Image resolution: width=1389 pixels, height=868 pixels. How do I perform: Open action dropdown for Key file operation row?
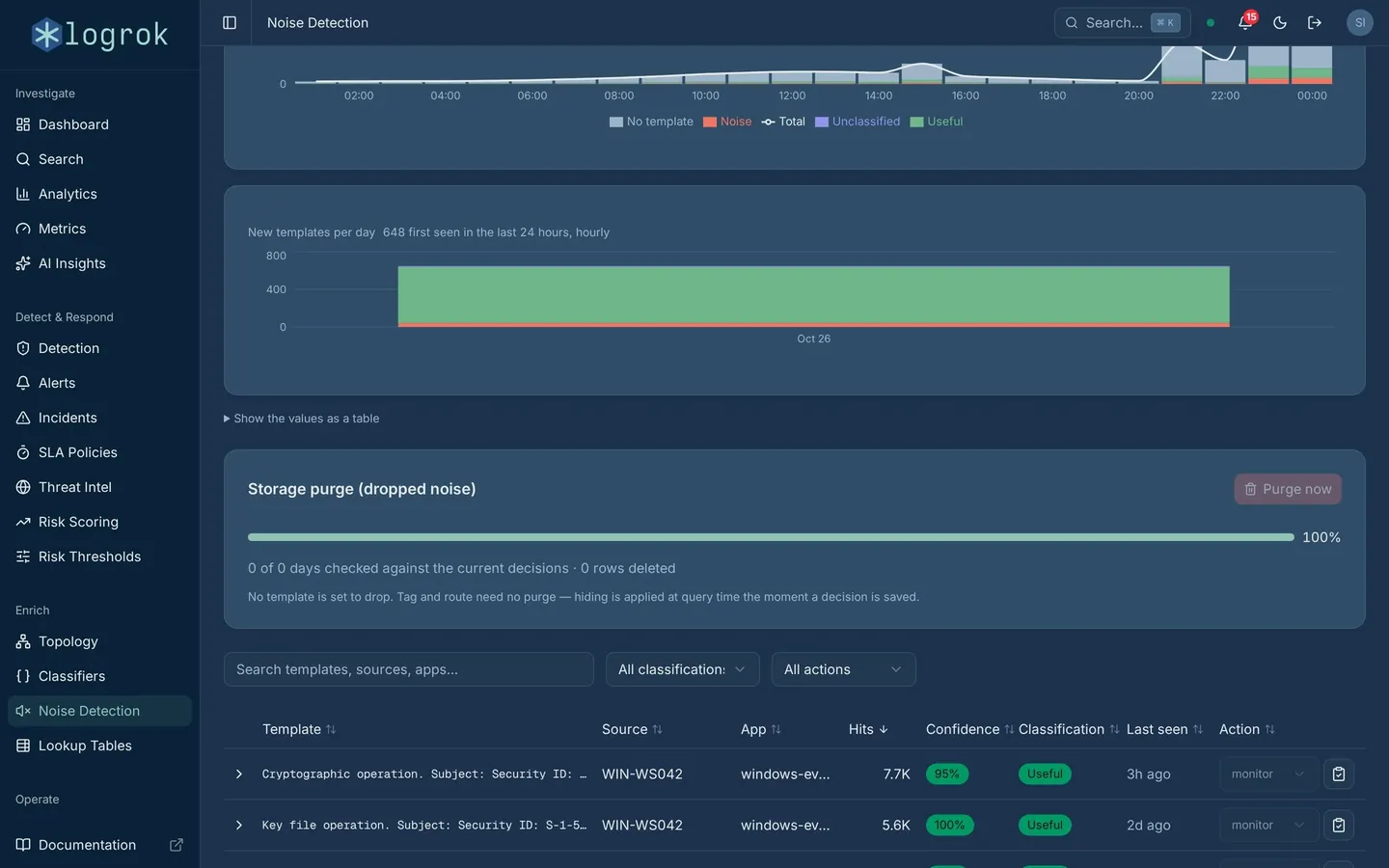(1268, 826)
